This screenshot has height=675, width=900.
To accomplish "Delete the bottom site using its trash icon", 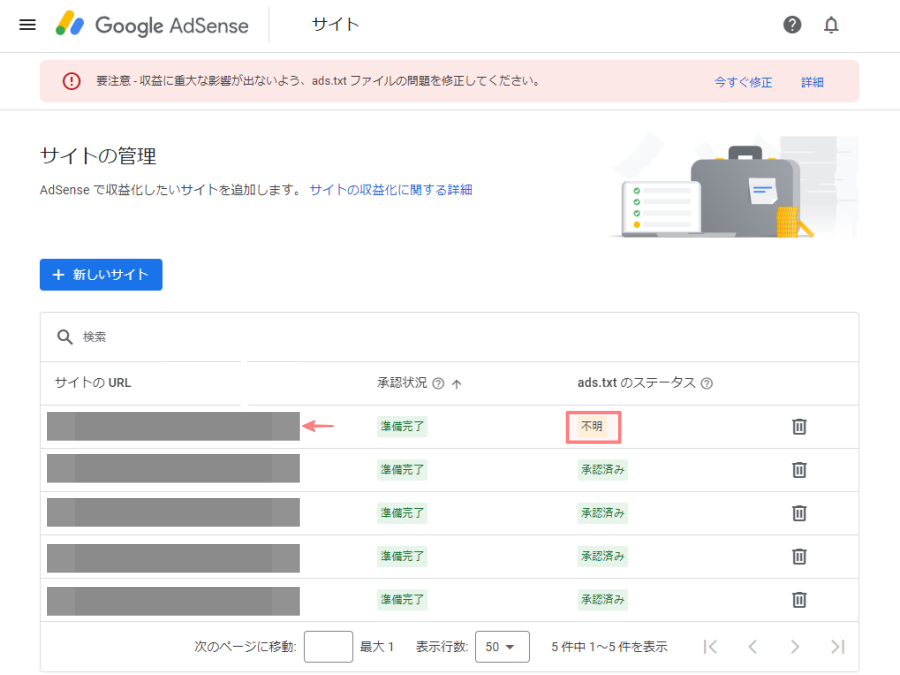I will (x=799, y=600).
